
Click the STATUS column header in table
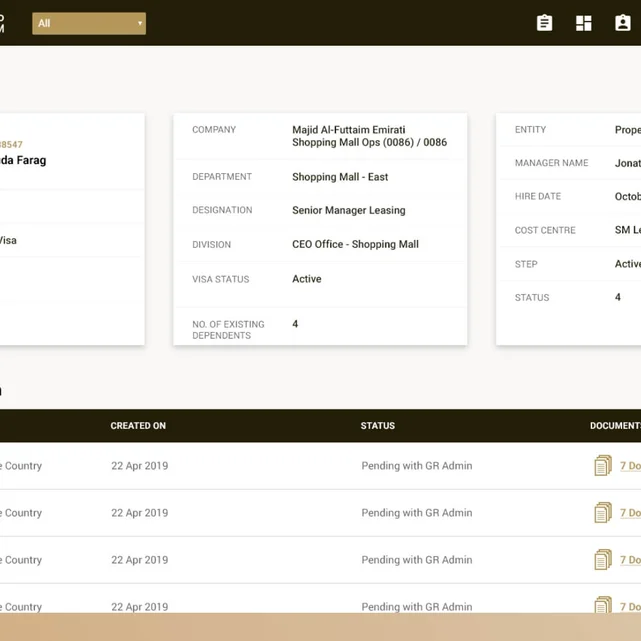[378, 426]
